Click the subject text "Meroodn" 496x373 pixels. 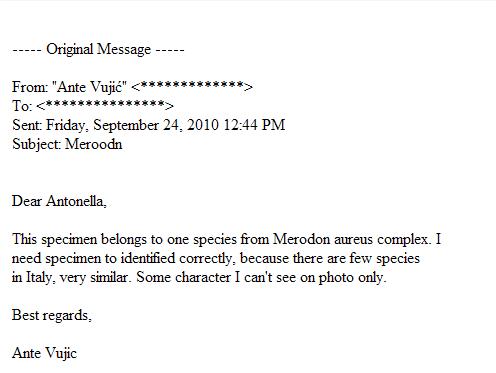[94, 144]
